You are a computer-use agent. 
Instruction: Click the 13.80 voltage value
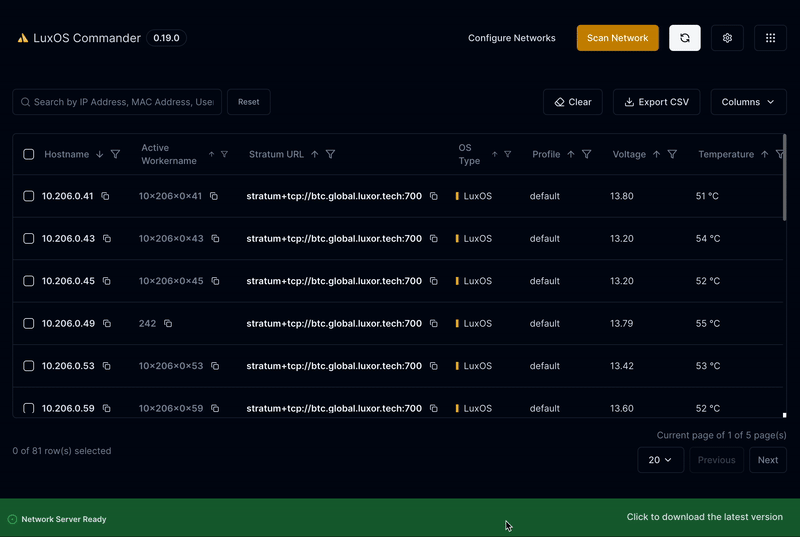coord(621,196)
